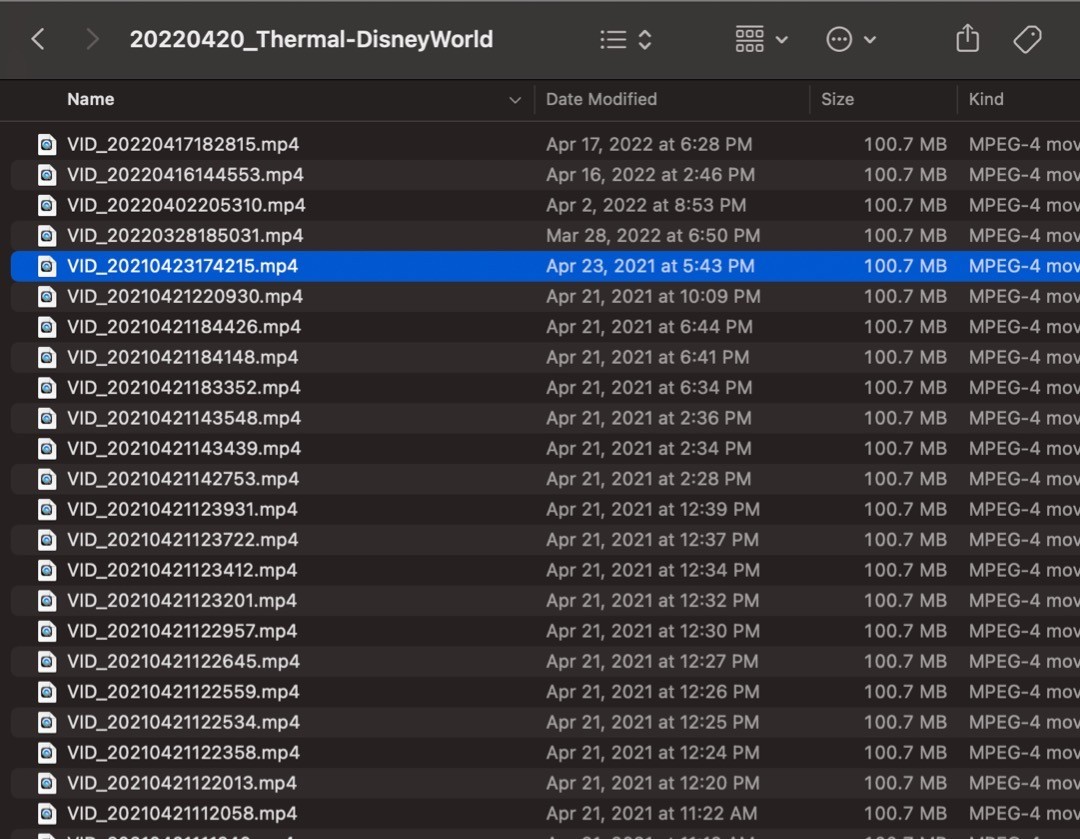1080x839 pixels.
Task: Click date 'Apr 21, 2021 at 10:09 PM'
Action: (x=653, y=296)
